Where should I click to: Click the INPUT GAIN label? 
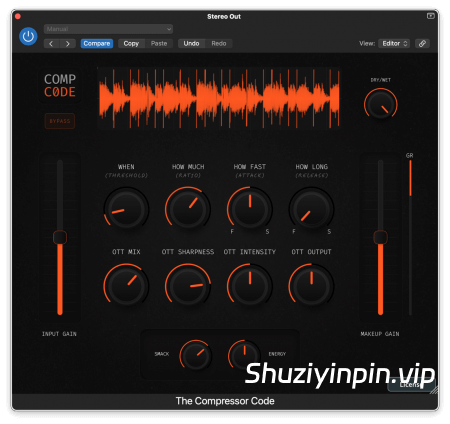pyautogui.click(x=59, y=334)
